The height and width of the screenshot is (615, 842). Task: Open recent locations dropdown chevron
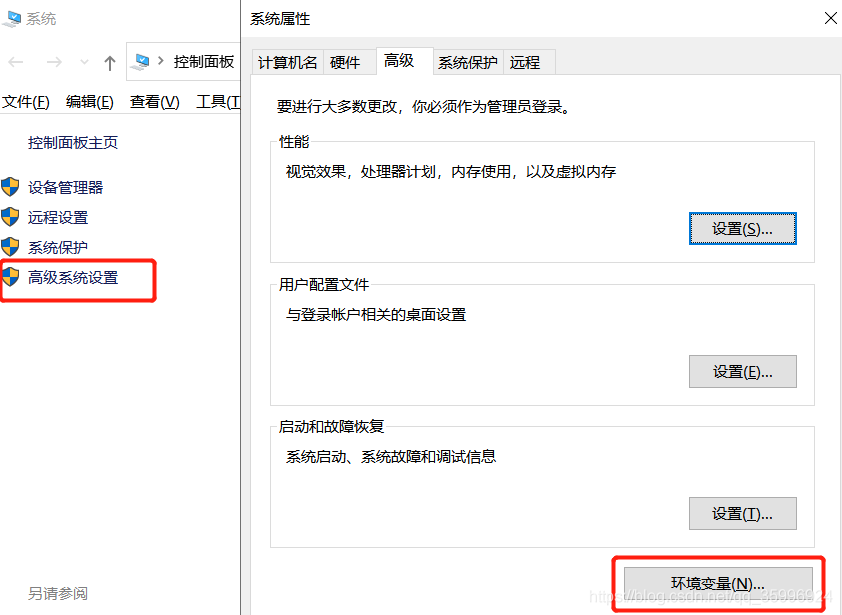(x=84, y=62)
